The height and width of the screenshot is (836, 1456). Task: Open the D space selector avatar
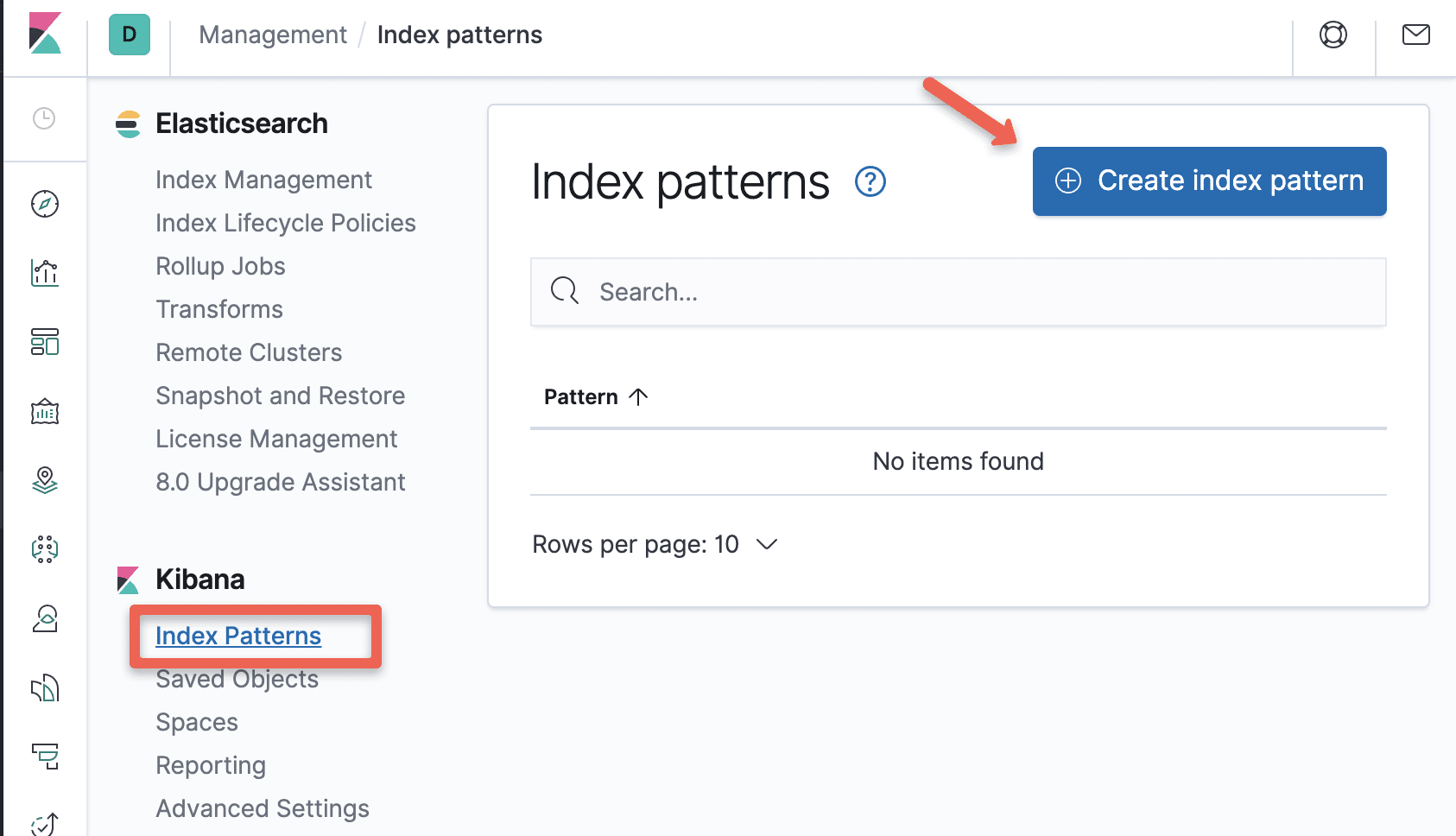click(x=130, y=35)
